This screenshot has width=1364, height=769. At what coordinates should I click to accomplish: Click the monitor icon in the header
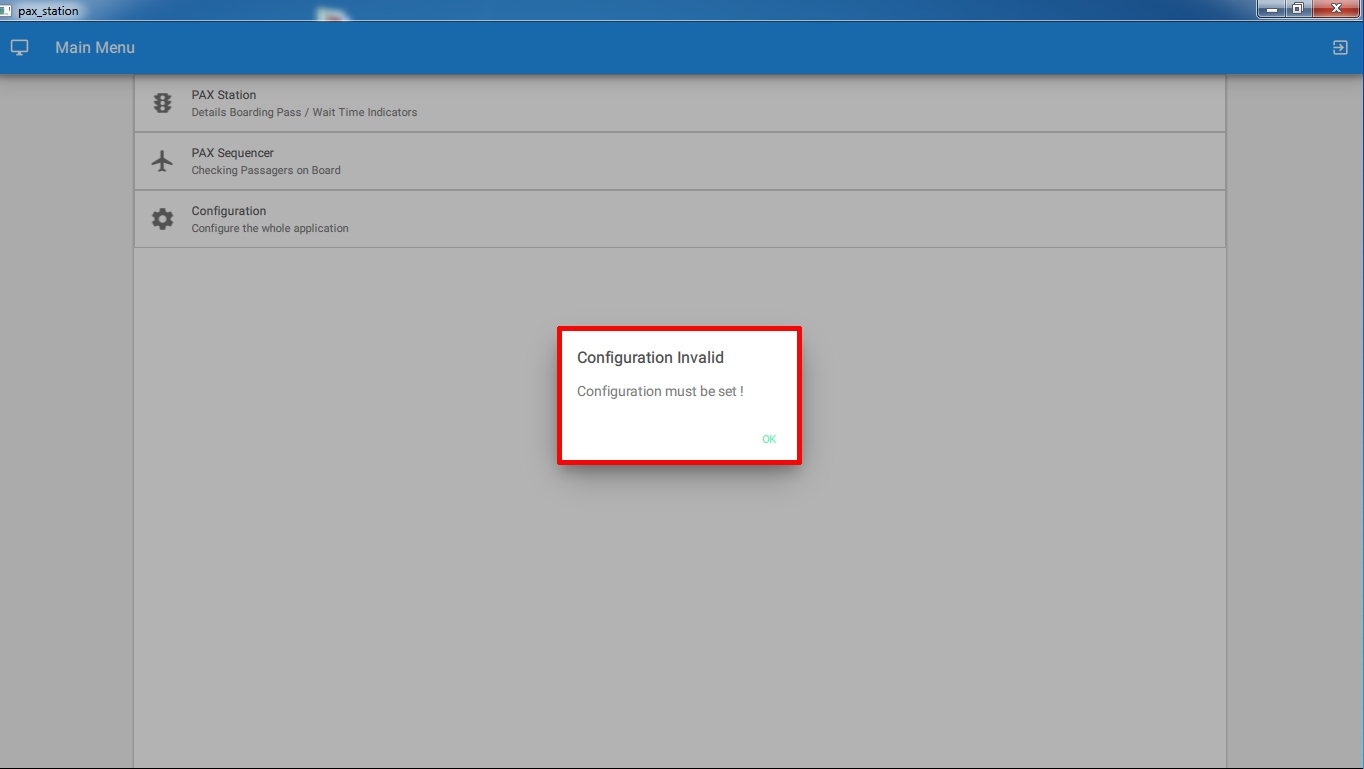click(20, 47)
